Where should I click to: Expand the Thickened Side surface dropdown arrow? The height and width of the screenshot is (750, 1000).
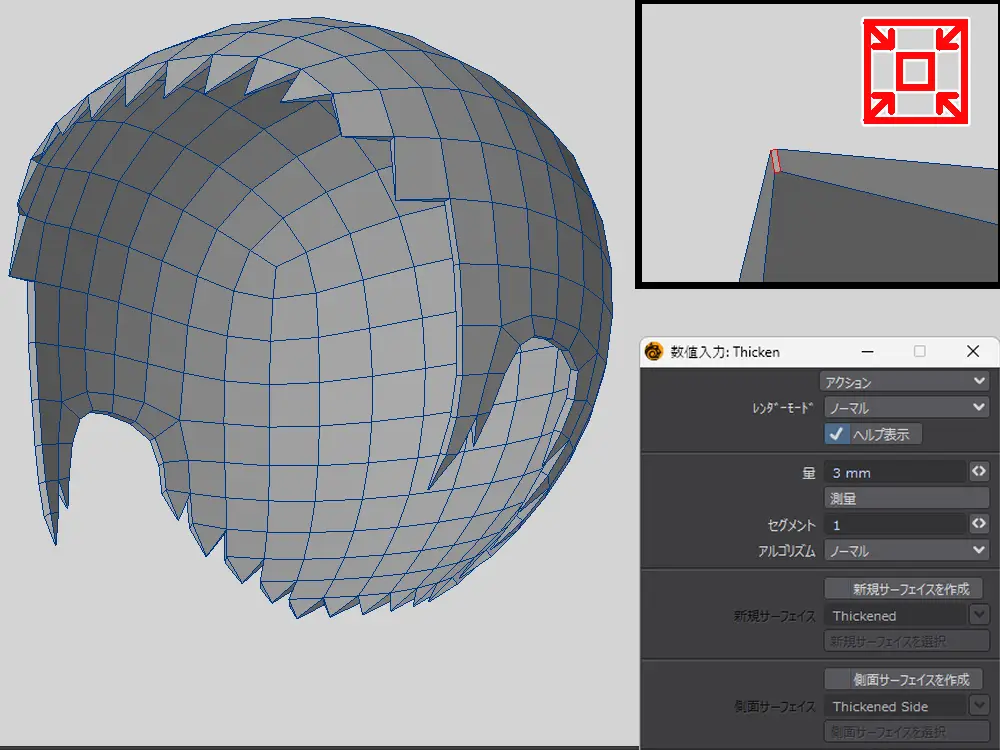980,706
